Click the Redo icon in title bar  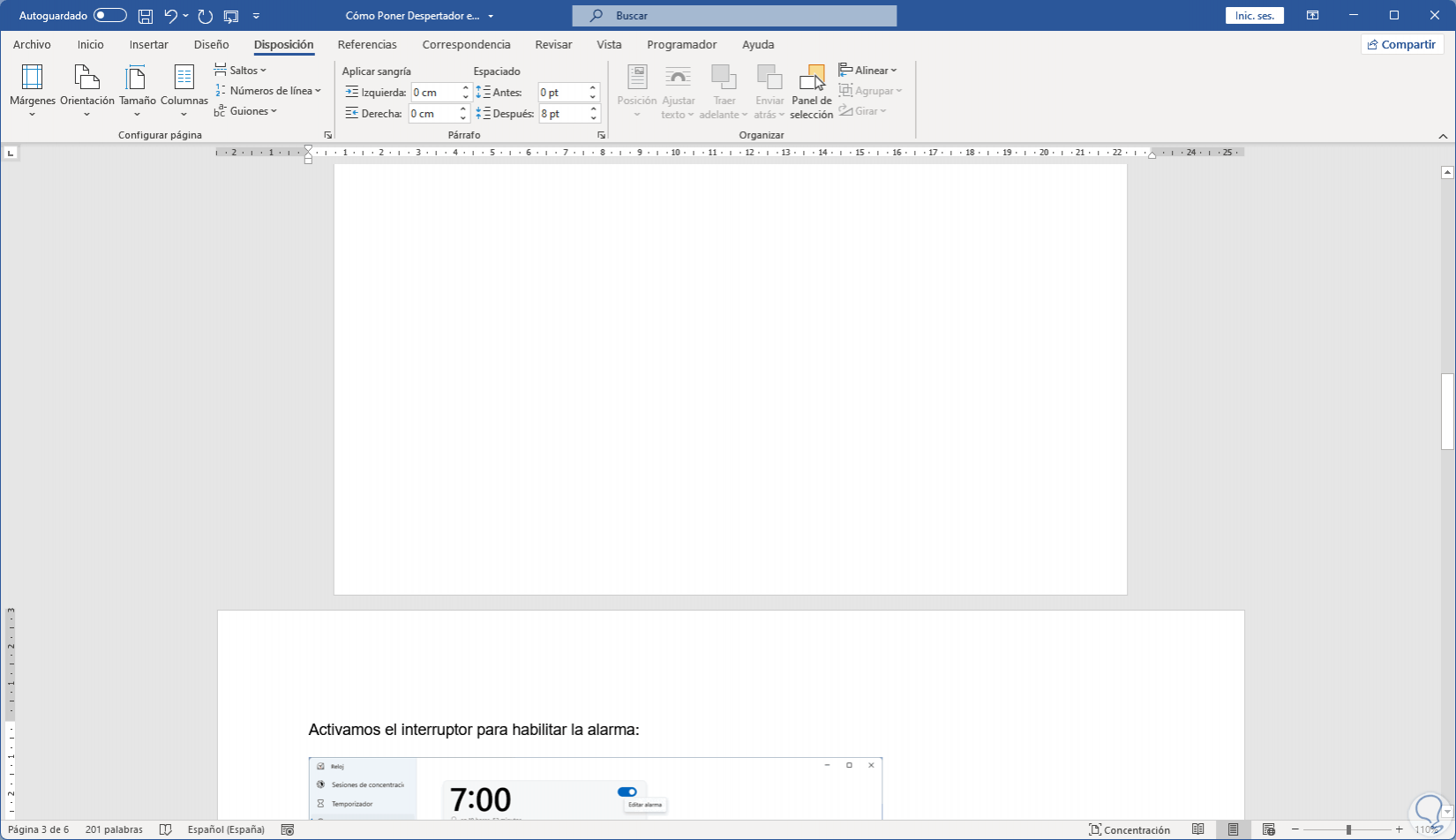tap(206, 16)
